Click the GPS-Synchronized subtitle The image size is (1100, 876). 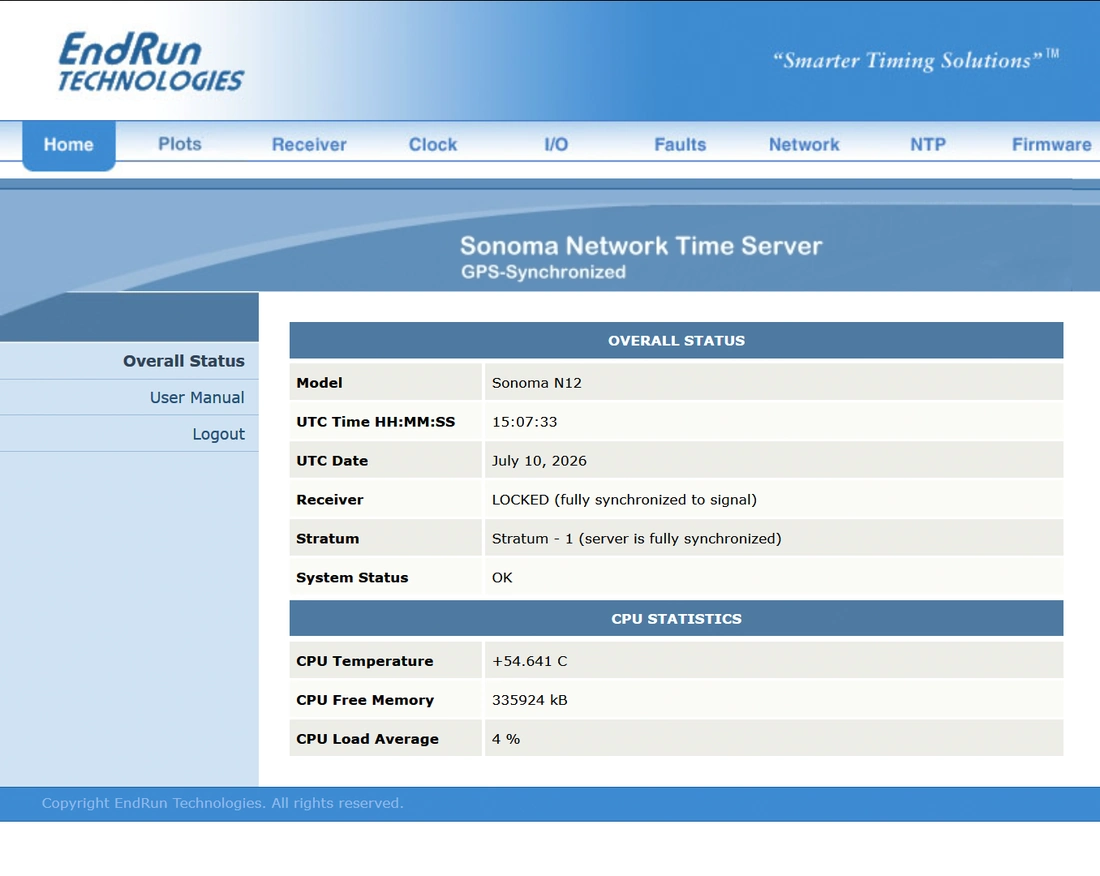[x=543, y=272]
